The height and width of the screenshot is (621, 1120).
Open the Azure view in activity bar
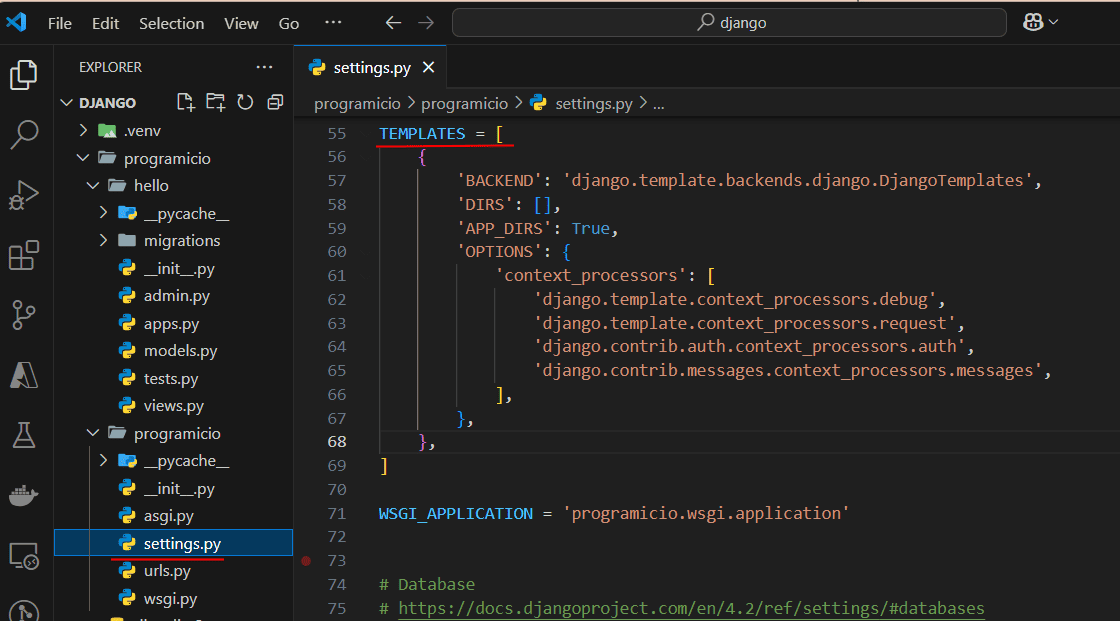pos(24,375)
